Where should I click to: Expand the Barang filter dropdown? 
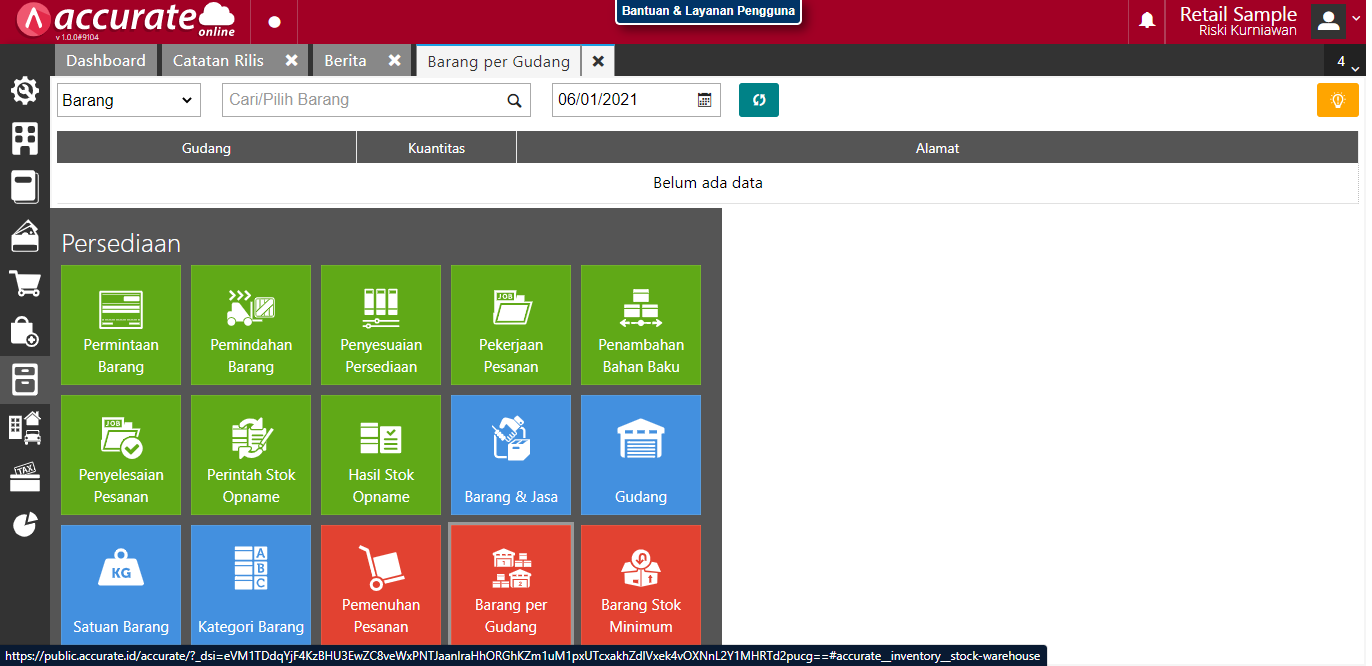pos(129,100)
